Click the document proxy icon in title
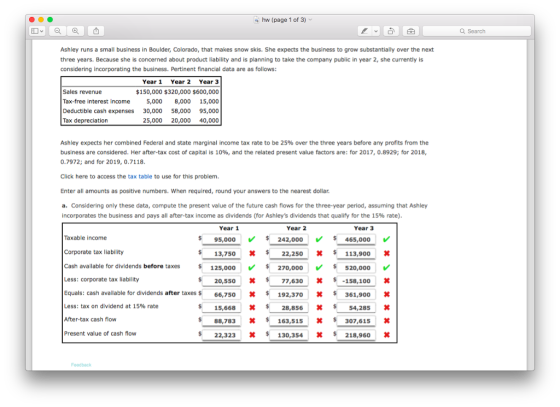Image resolution: width=560 pixels, height=407 pixels. 256,20
